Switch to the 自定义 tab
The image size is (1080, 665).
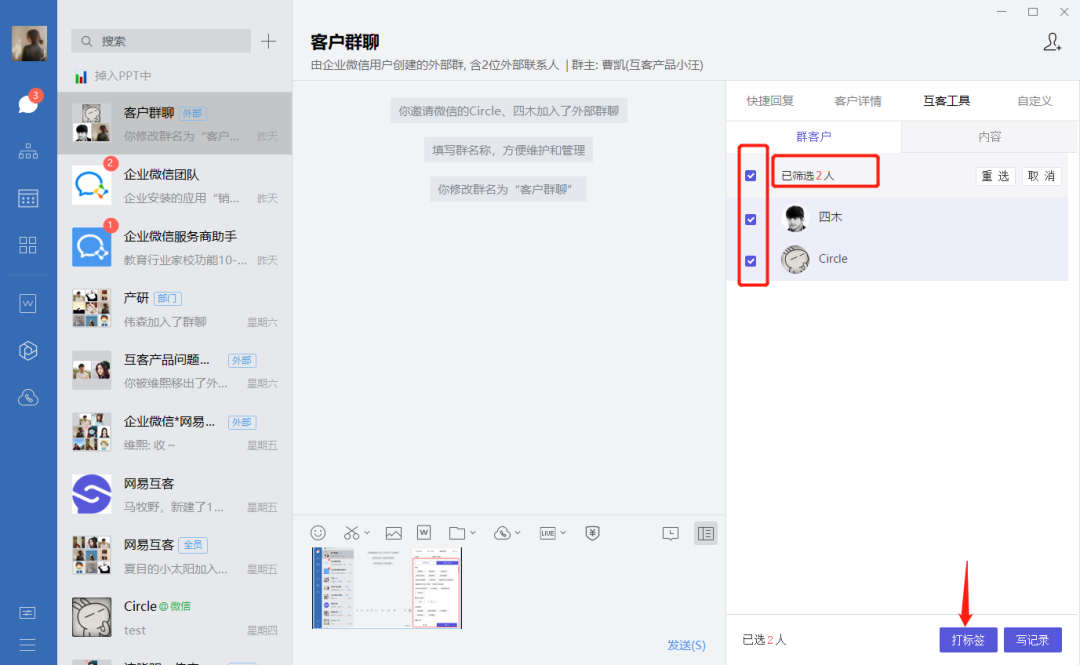coord(1035,101)
